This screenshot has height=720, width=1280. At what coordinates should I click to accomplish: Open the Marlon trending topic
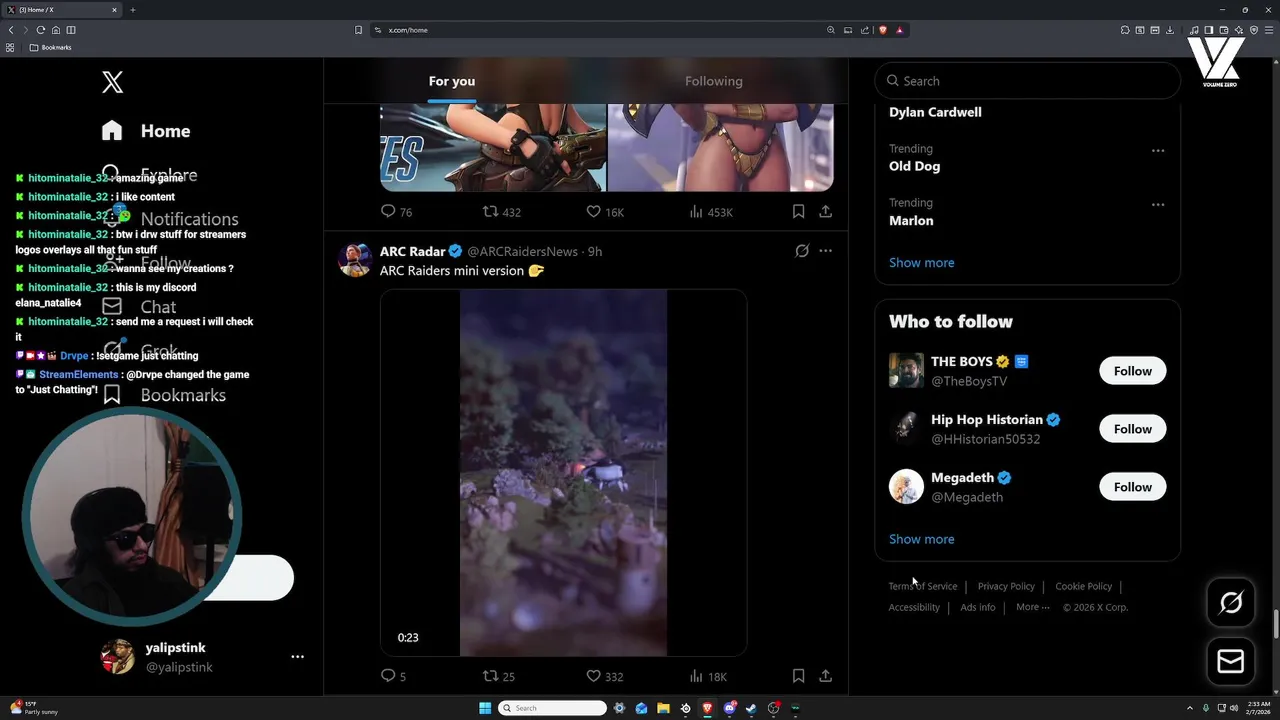tap(911, 220)
